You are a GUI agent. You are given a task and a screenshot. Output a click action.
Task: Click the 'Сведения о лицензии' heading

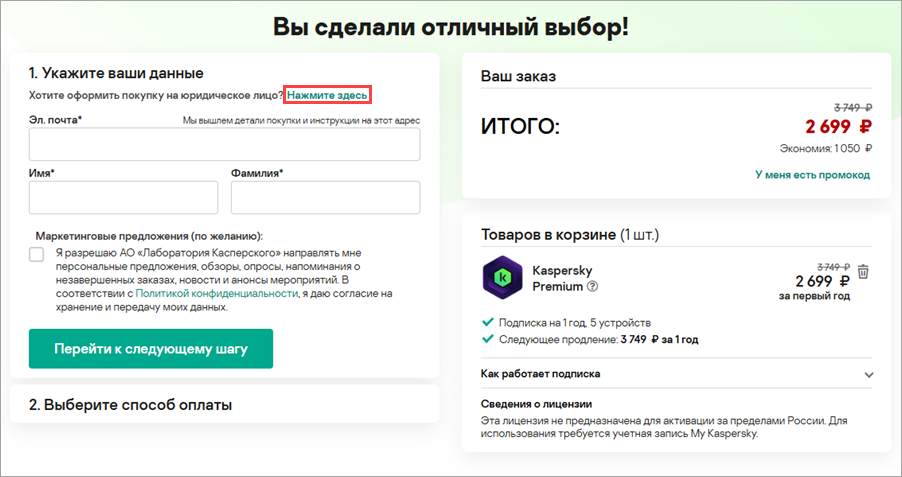536,404
